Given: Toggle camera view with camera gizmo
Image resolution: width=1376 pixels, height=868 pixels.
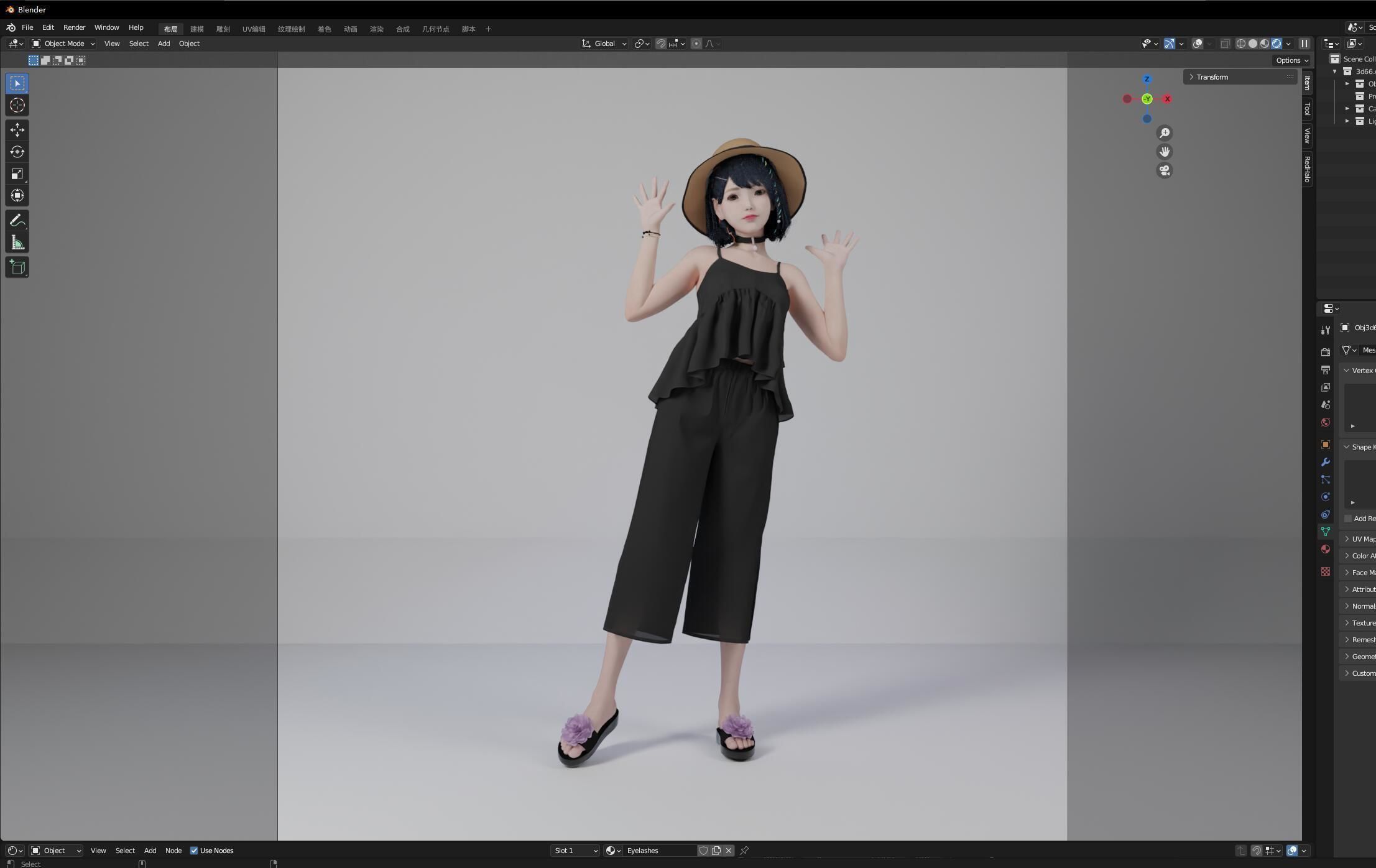Looking at the screenshot, I should coord(1165,170).
